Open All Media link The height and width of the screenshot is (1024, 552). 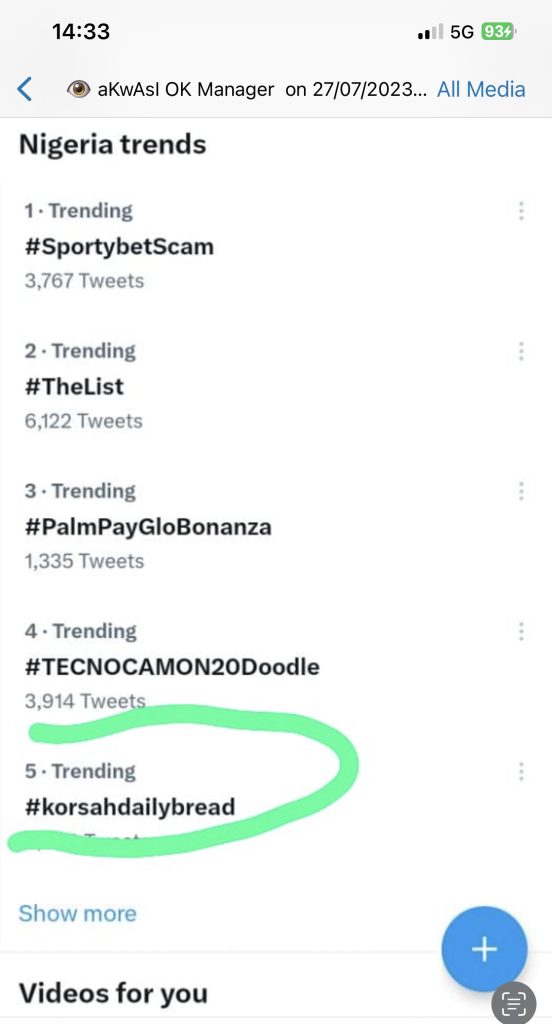pos(481,89)
